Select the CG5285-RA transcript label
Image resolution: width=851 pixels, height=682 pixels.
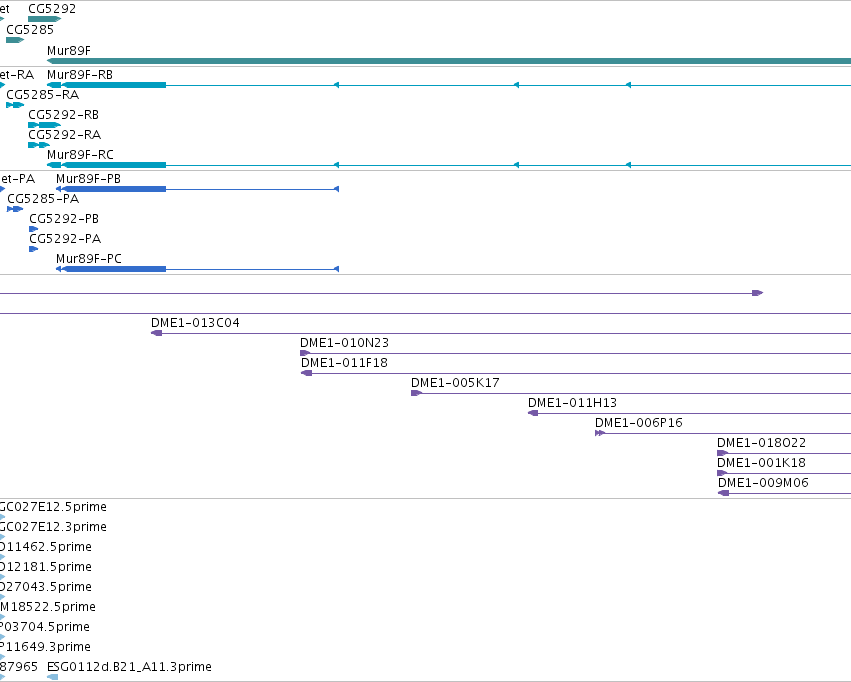click(42, 95)
